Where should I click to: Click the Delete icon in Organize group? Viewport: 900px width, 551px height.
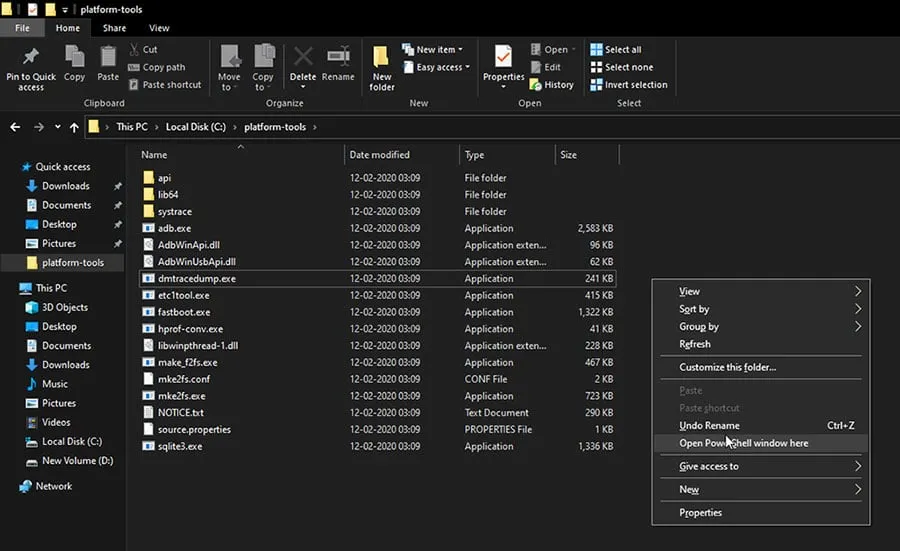click(x=302, y=58)
